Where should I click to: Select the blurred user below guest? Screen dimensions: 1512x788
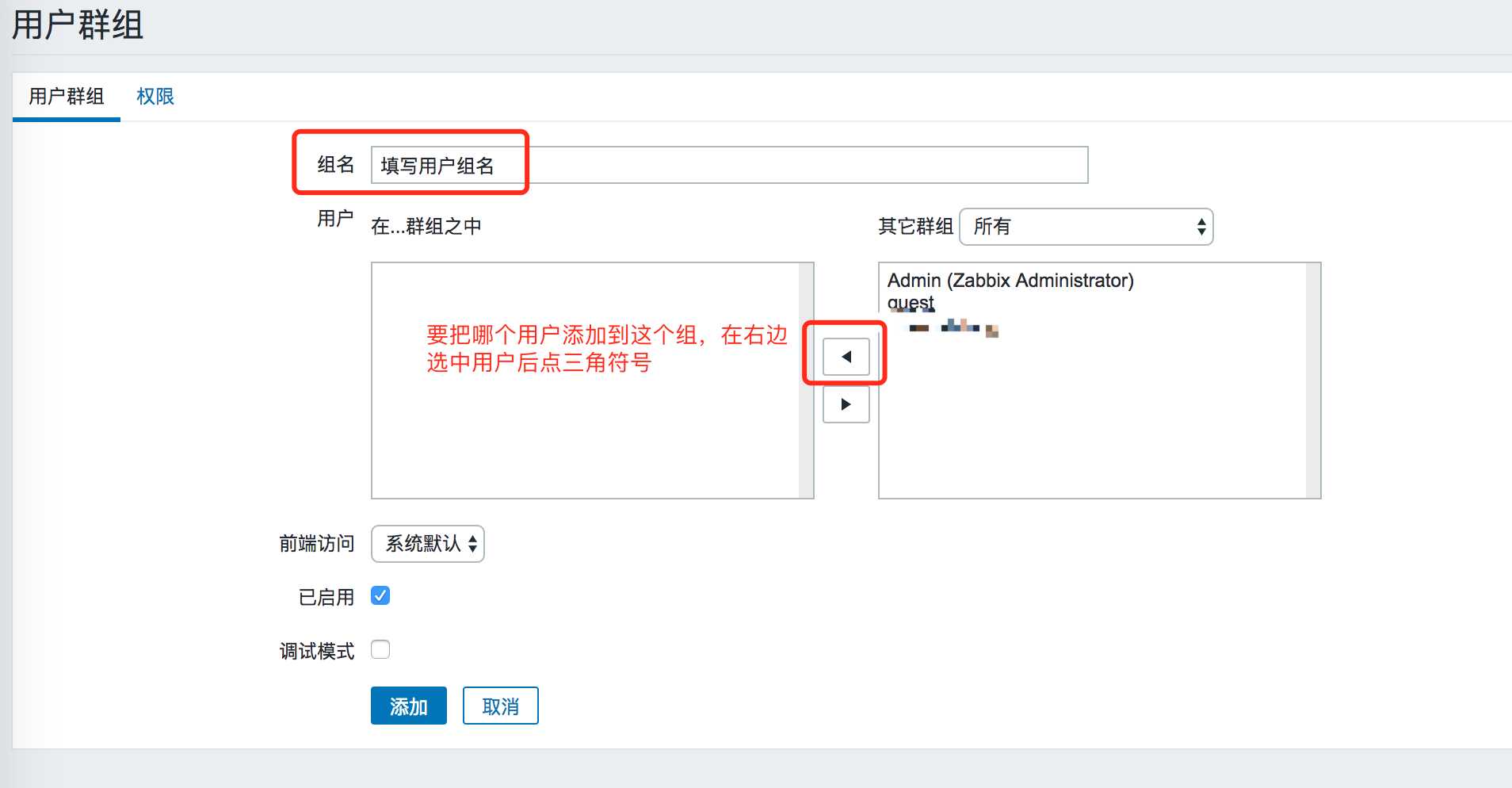click(x=951, y=327)
